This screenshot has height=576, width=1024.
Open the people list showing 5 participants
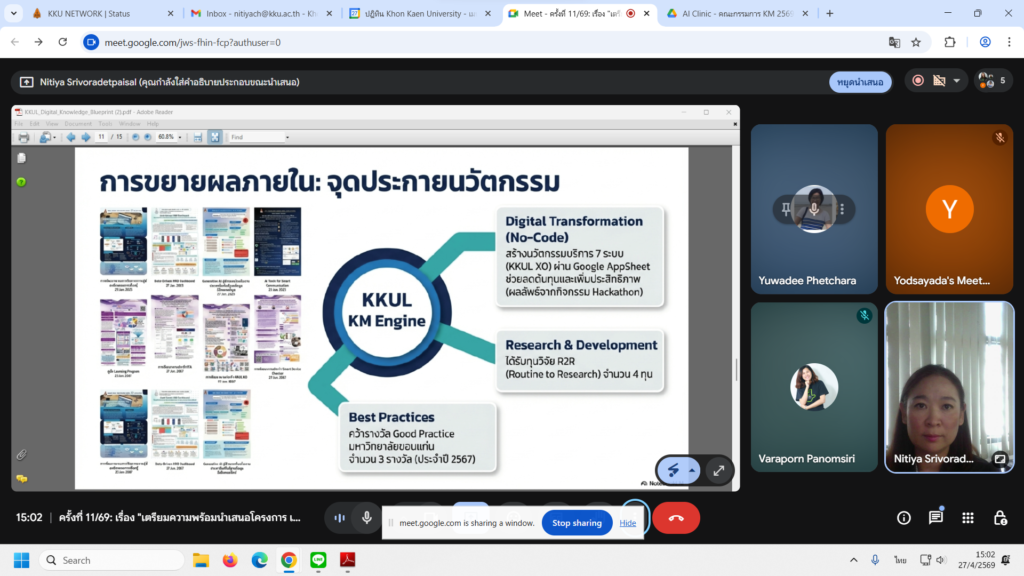tap(993, 81)
